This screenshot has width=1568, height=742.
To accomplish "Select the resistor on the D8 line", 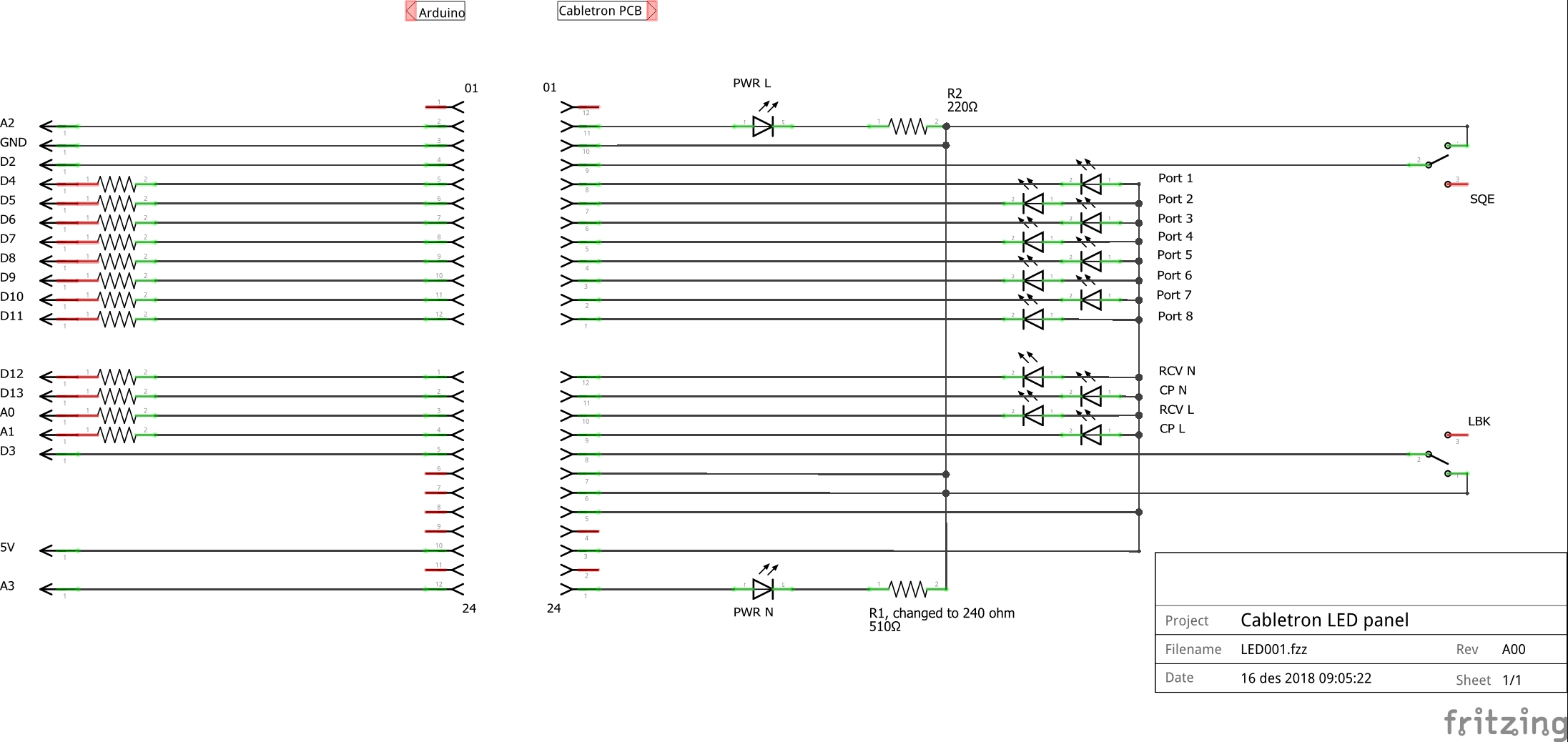I will point(117,262).
